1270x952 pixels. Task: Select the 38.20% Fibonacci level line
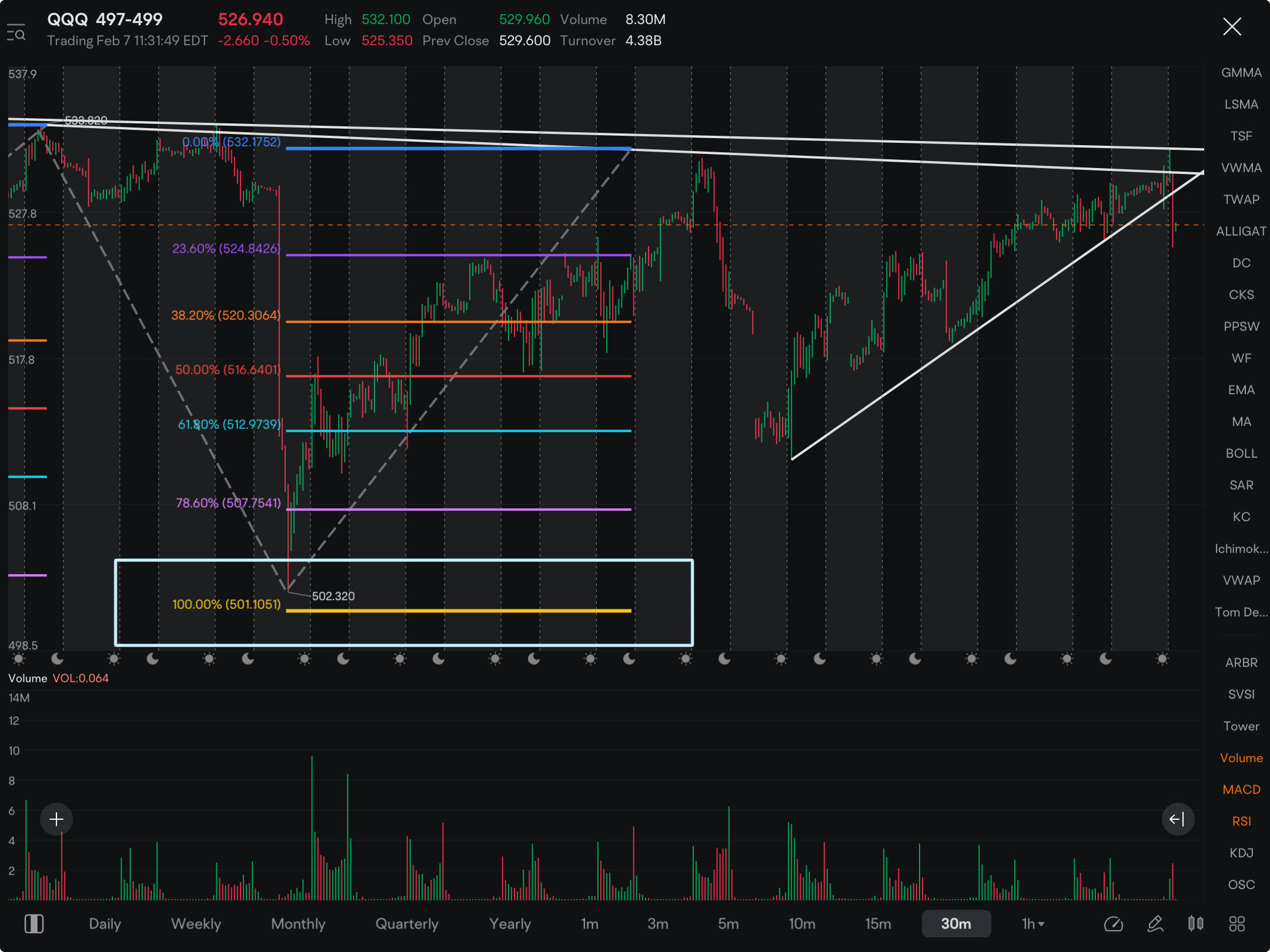coord(459,322)
